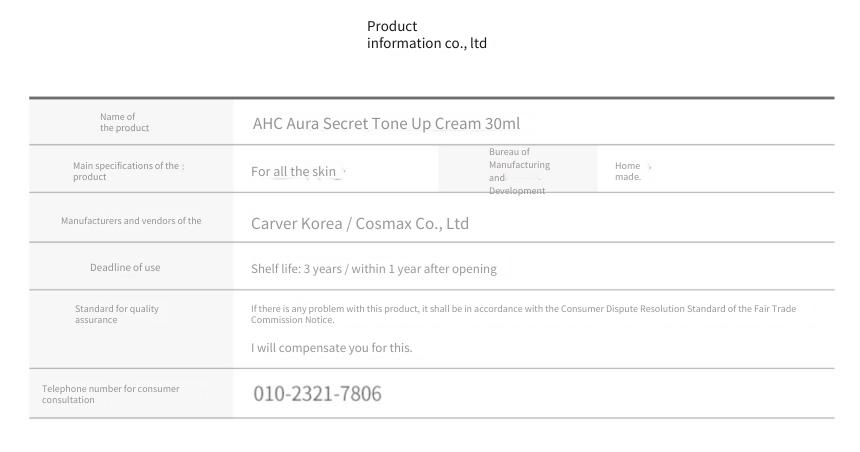Click 'AHC Aura Secret Tone Up Cream 30ml' text
Screen dimensions: 860x452
click(x=386, y=123)
